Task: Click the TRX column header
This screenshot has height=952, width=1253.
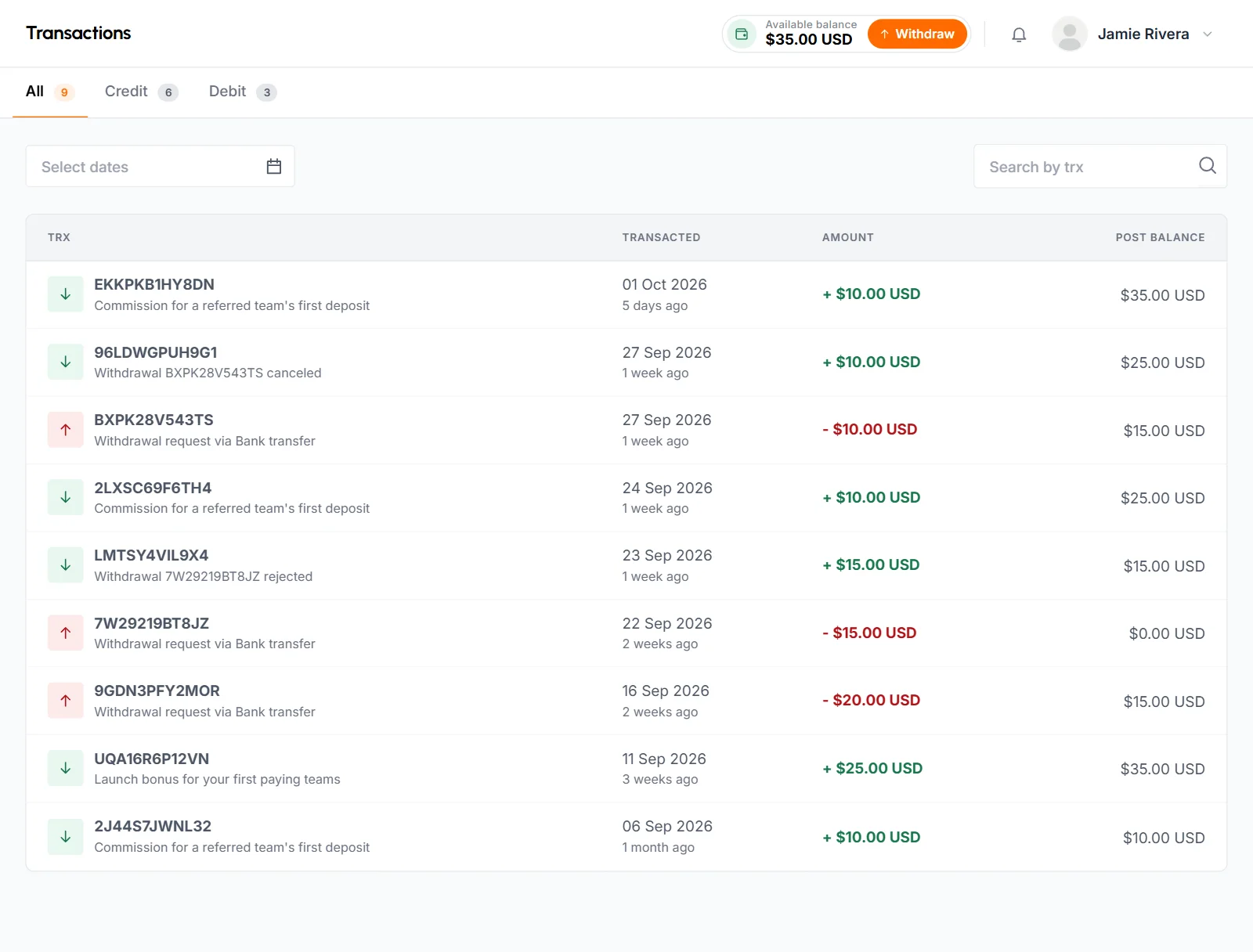Action: 59,237
